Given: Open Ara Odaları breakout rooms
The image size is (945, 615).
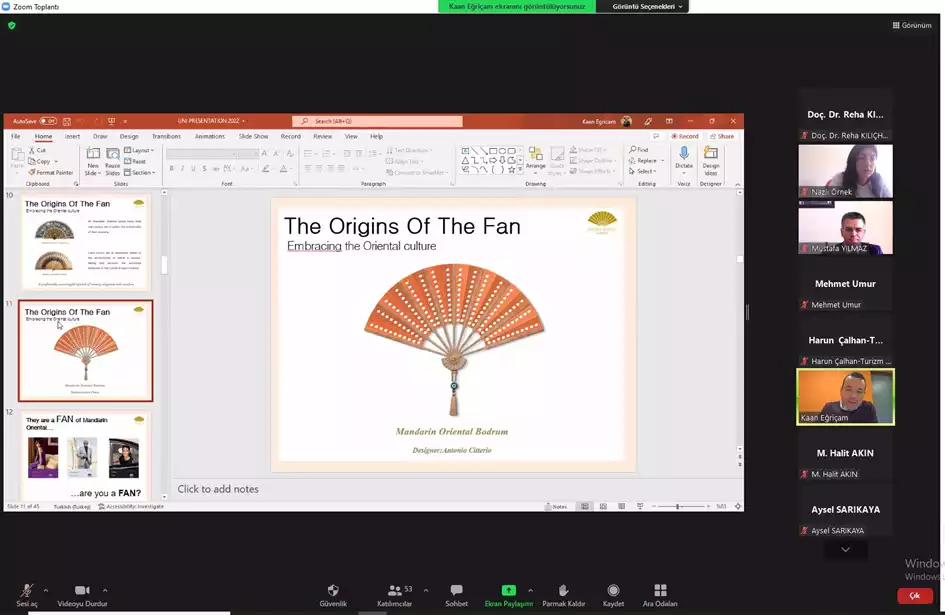Looking at the screenshot, I should point(660,595).
